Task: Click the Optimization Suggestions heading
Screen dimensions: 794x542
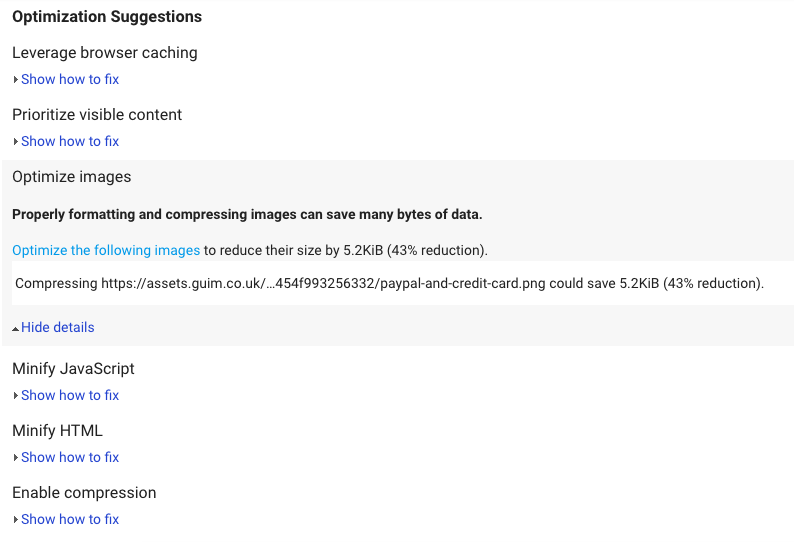Action: click(x=107, y=17)
